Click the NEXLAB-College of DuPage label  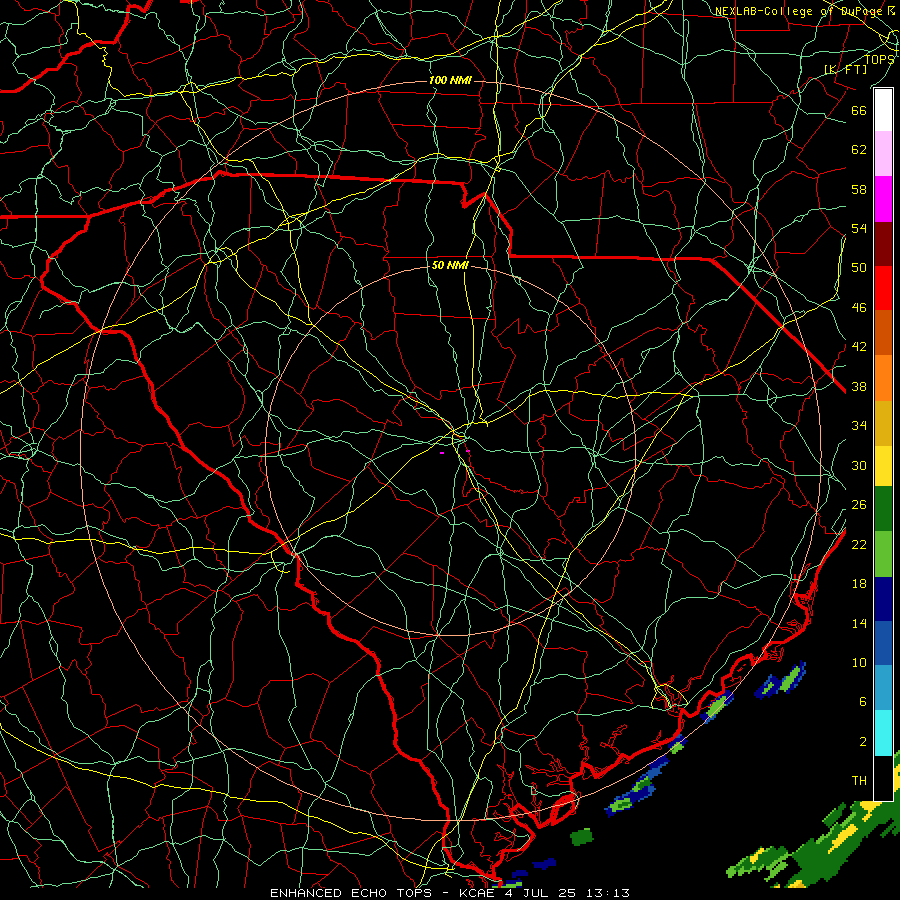802,11
